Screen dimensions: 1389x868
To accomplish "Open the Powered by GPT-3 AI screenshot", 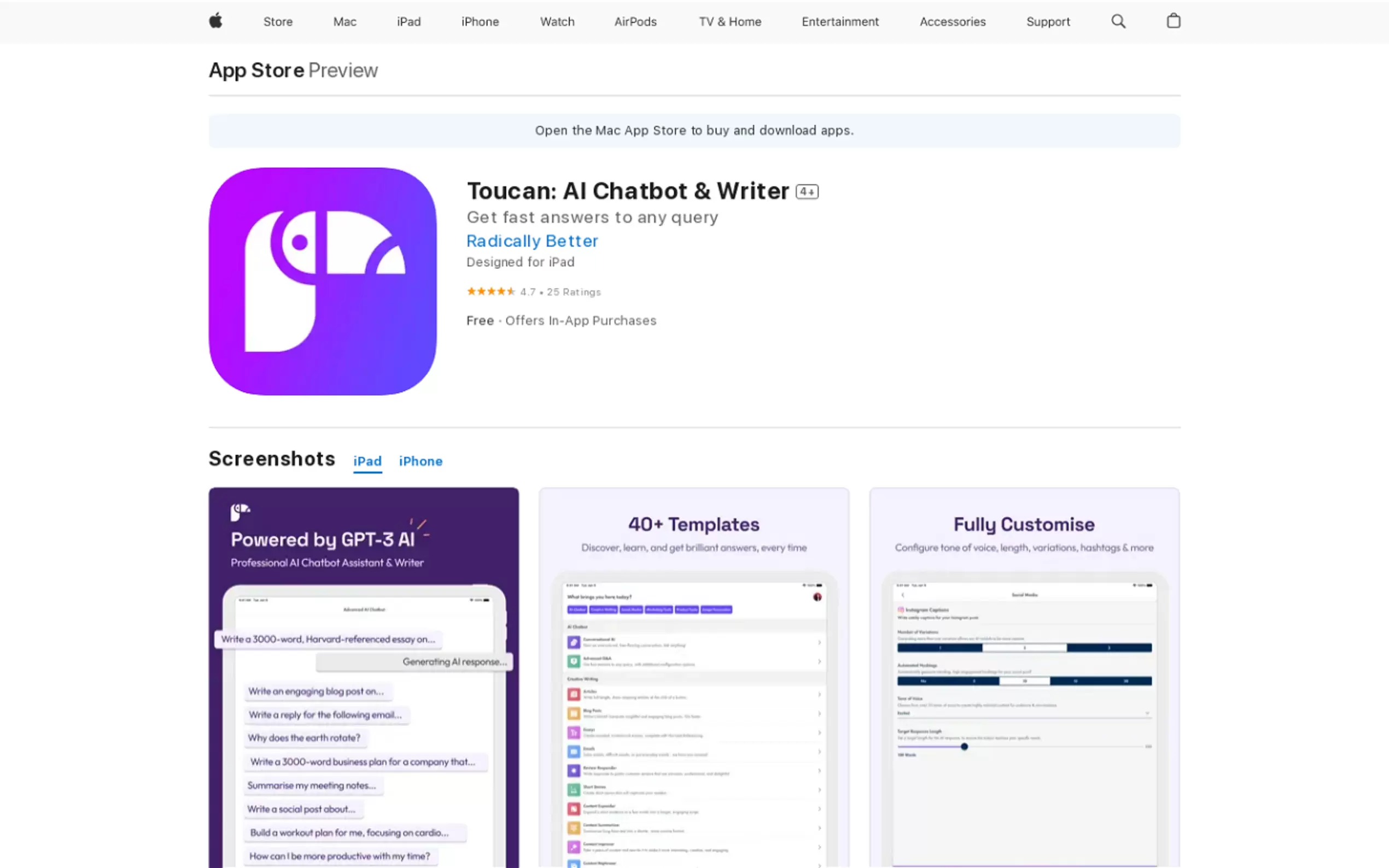I will [364, 677].
